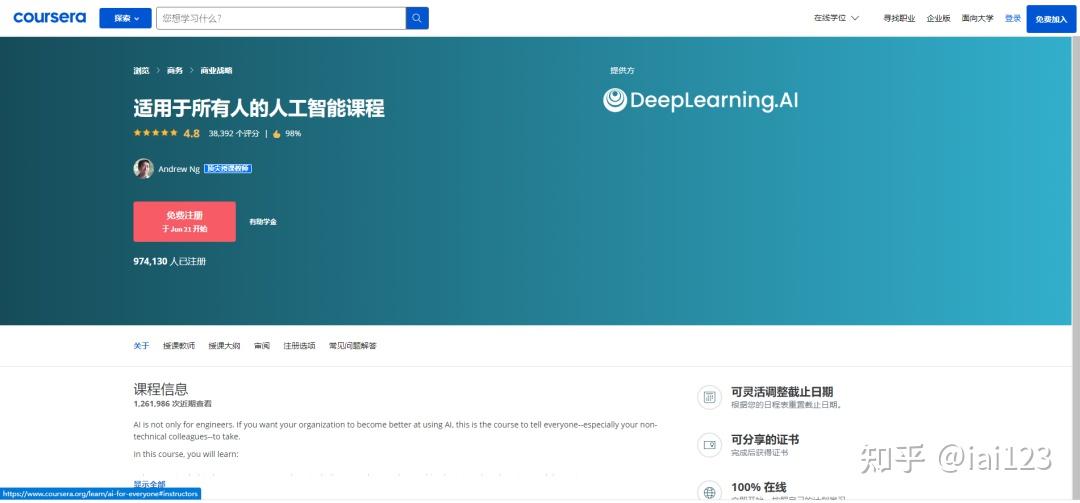Open the 企业版 link

[x=938, y=19]
